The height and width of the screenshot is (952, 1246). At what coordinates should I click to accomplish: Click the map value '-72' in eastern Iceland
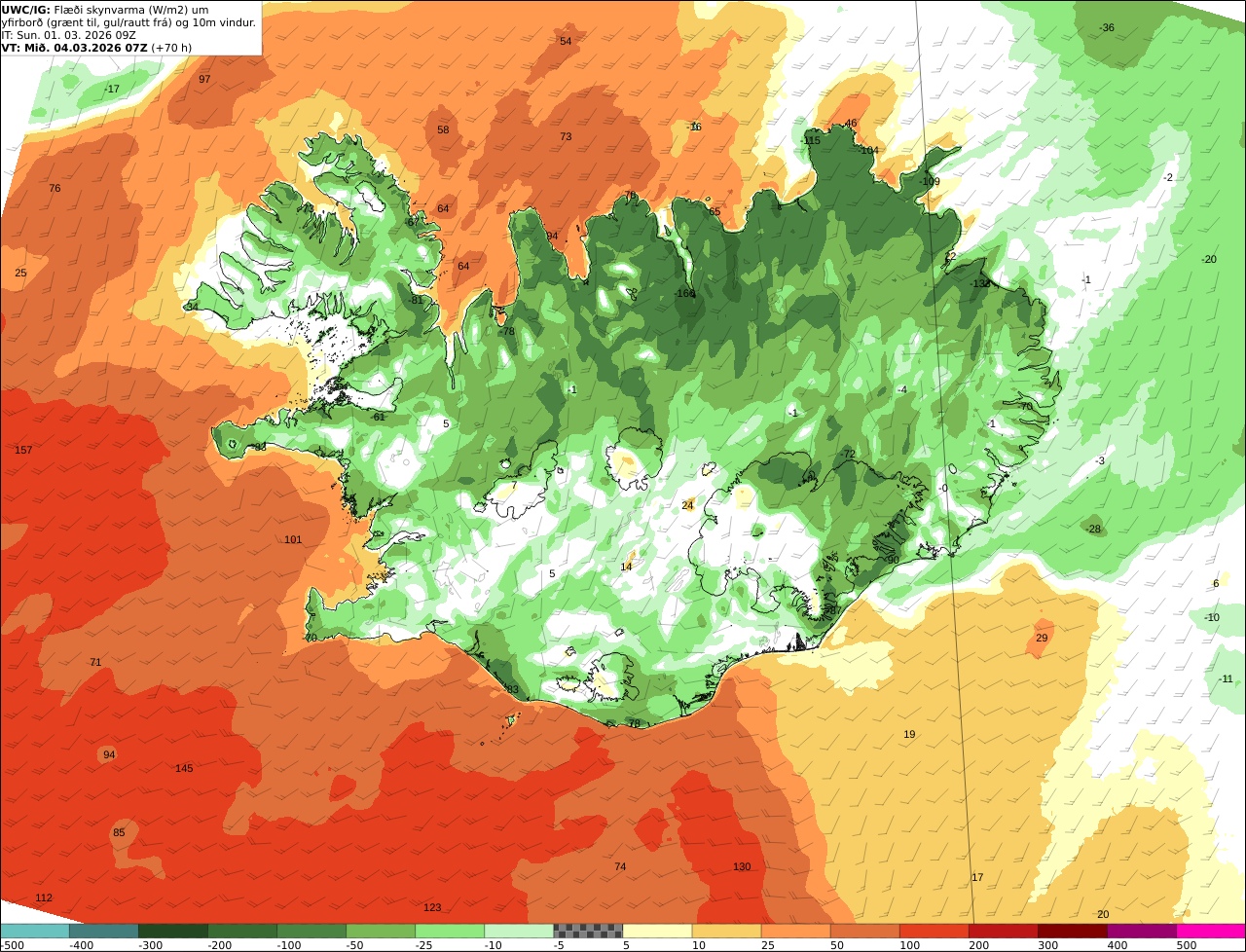point(847,455)
